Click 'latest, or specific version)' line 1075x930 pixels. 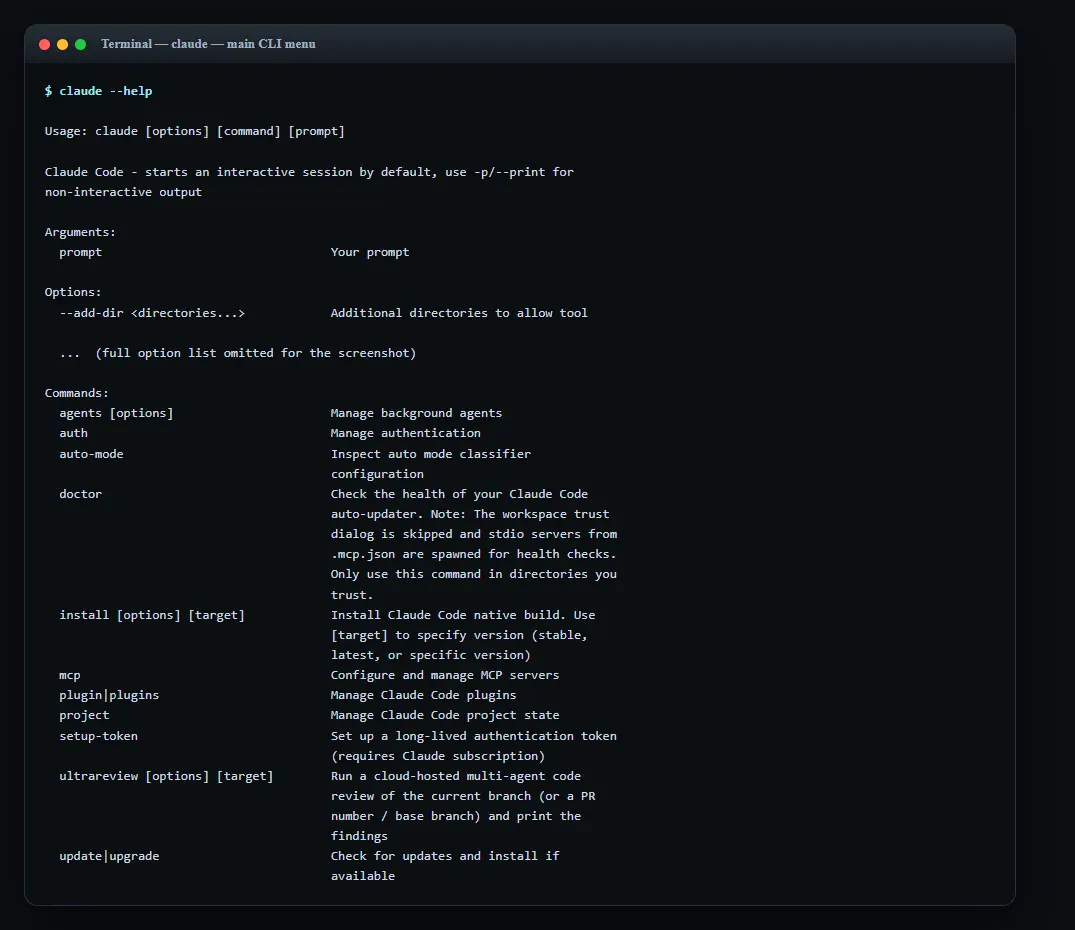point(431,655)
